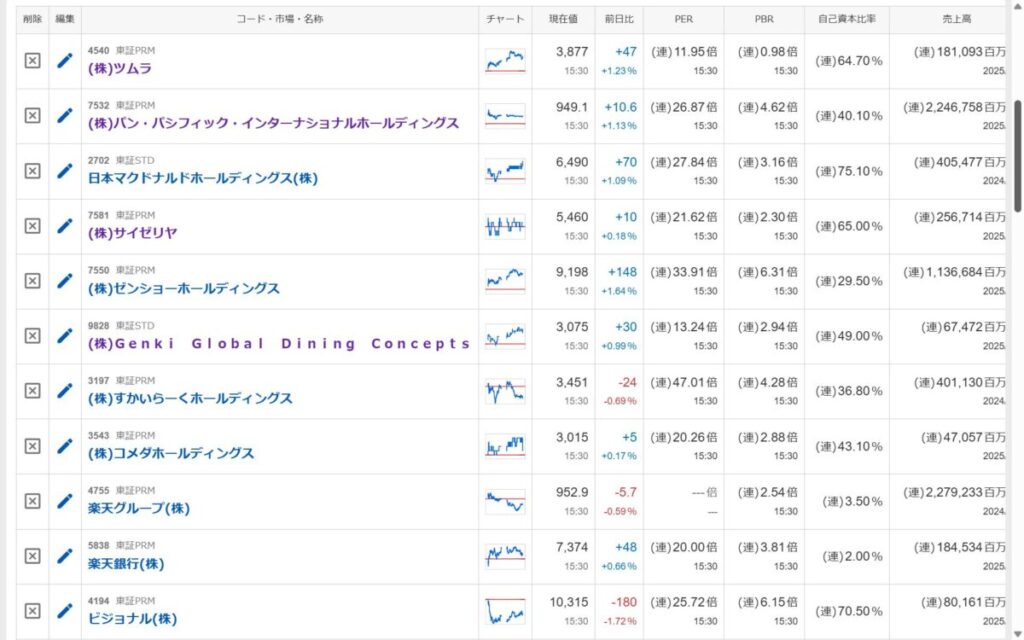Click the 前日比 column header
1024x640 pixels.
620,19
